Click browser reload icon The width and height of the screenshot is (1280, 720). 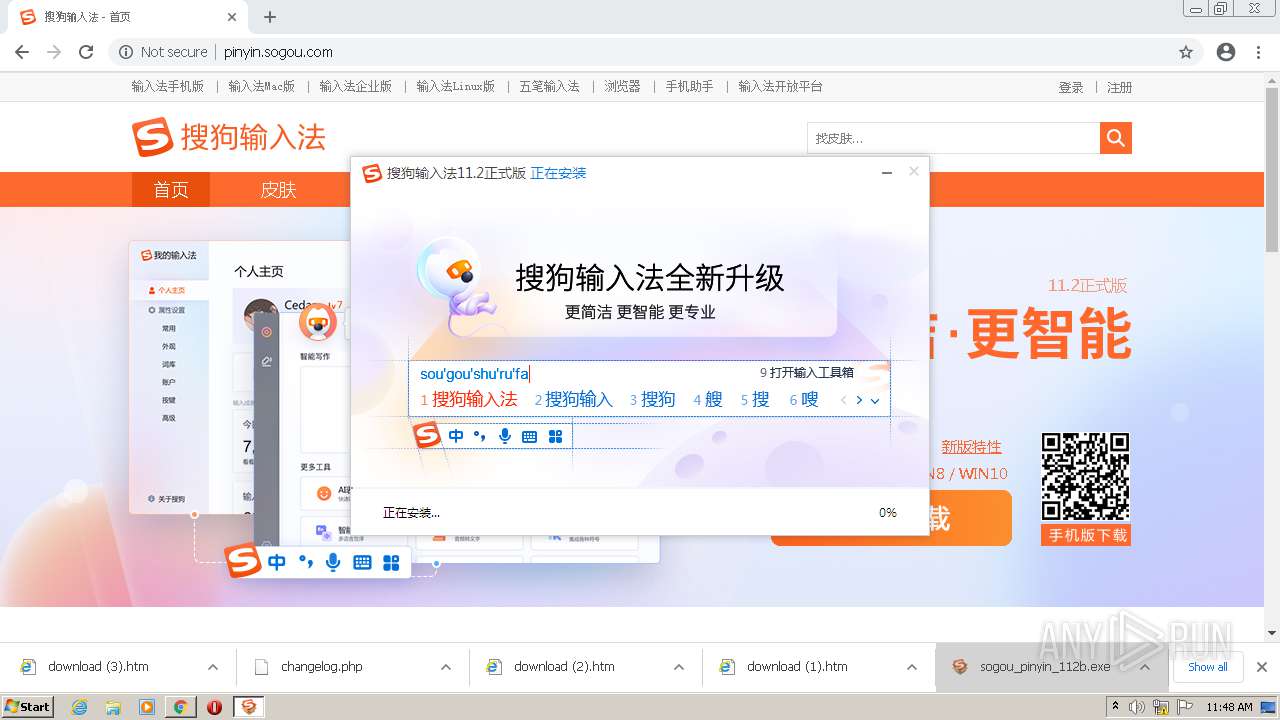(x=86, y=52)
